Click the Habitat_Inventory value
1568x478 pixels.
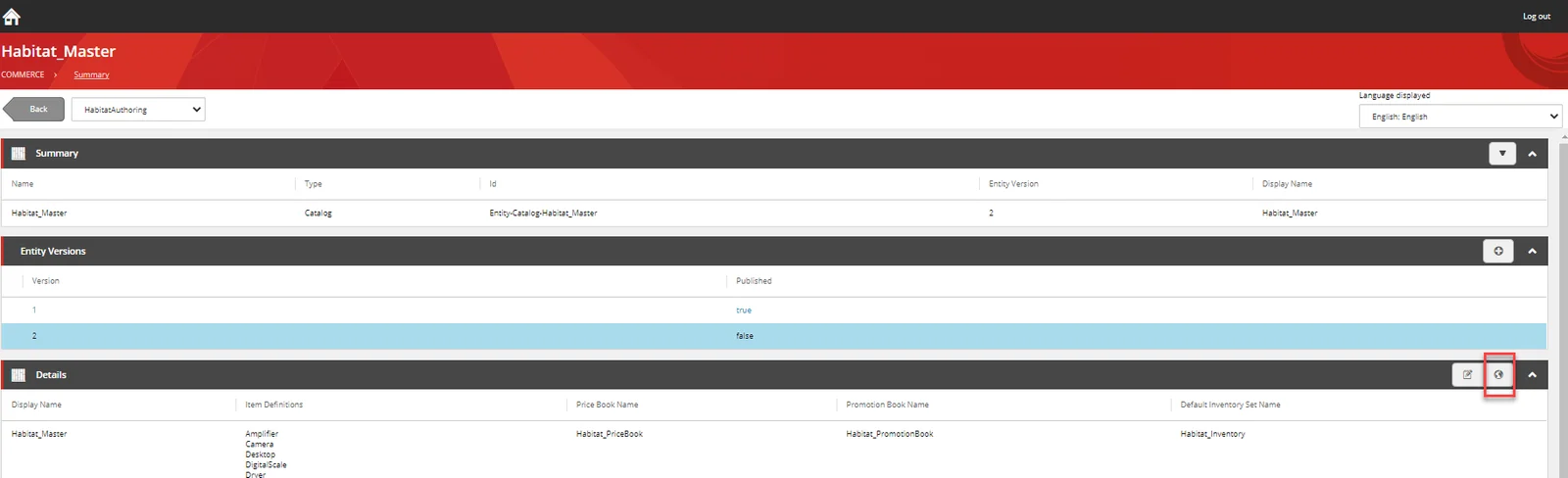point(1213,434)
